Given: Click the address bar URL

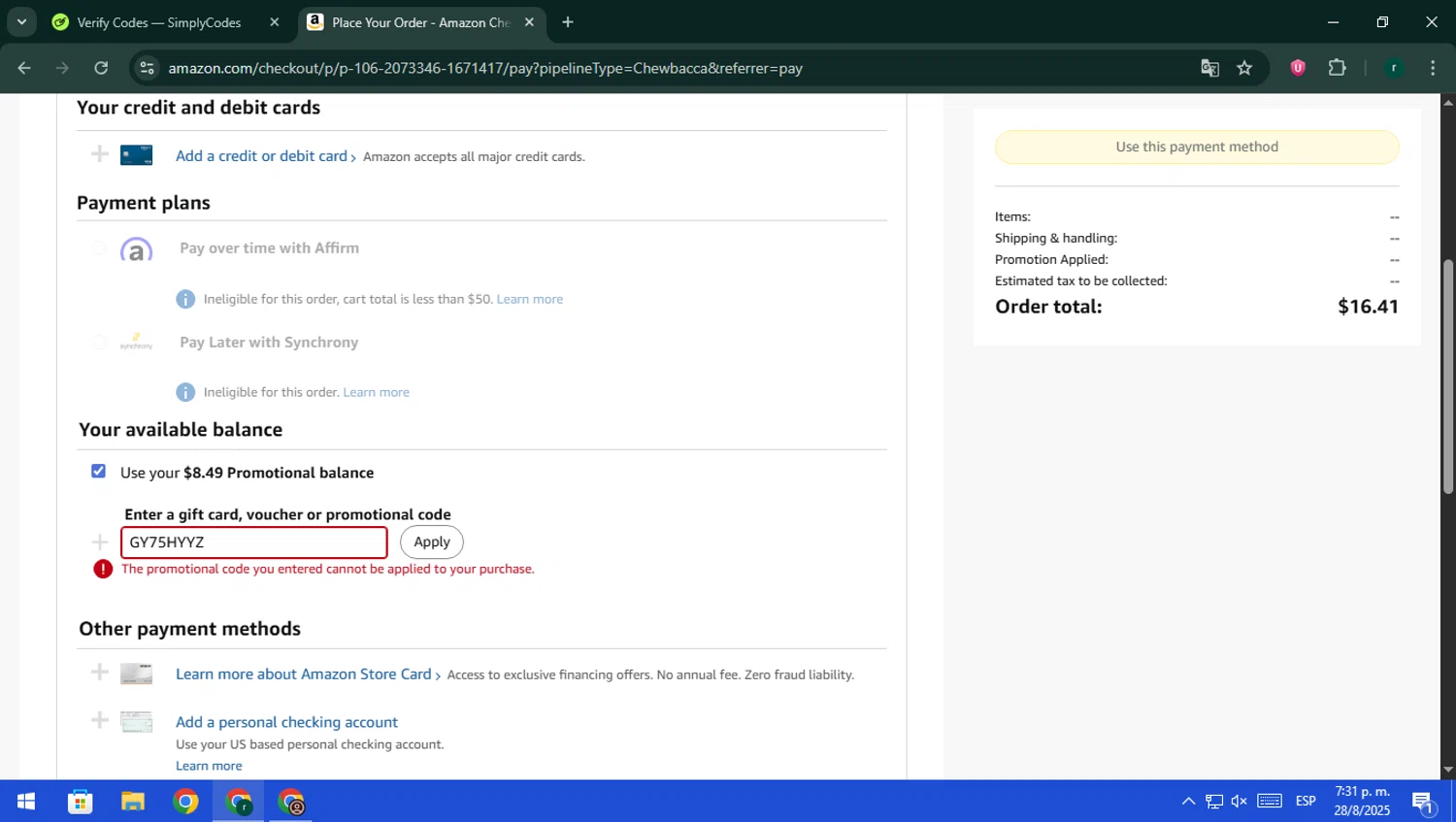Looking at the screenshot, I should pos(485,68).
